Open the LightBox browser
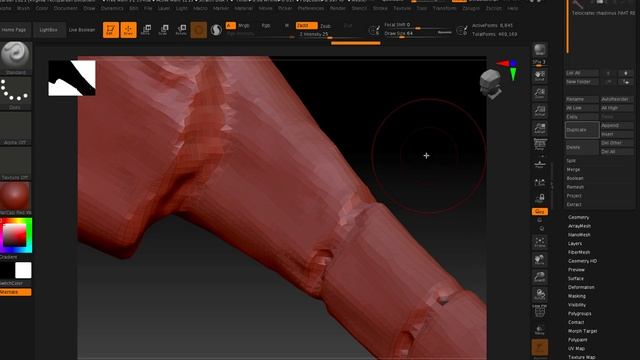Screen dimensions: 640x360 coord(49,30)
